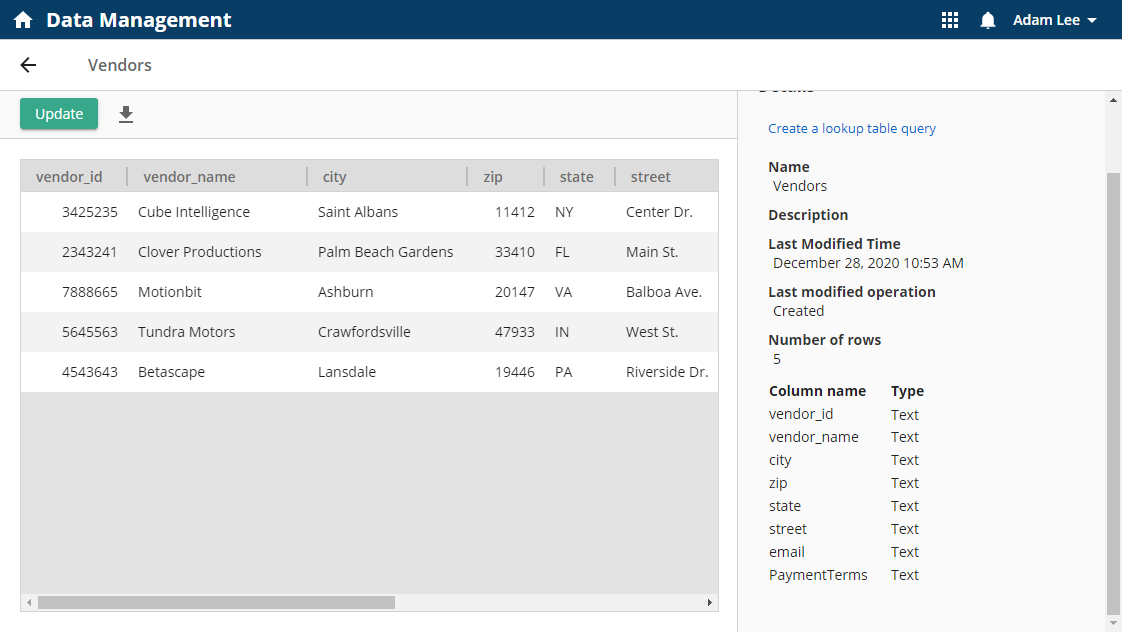Navigate back with the arrow
Image resolution: width=1122 pixels, height=633 pixels.
pyautogui.click(x=28, y=64)
